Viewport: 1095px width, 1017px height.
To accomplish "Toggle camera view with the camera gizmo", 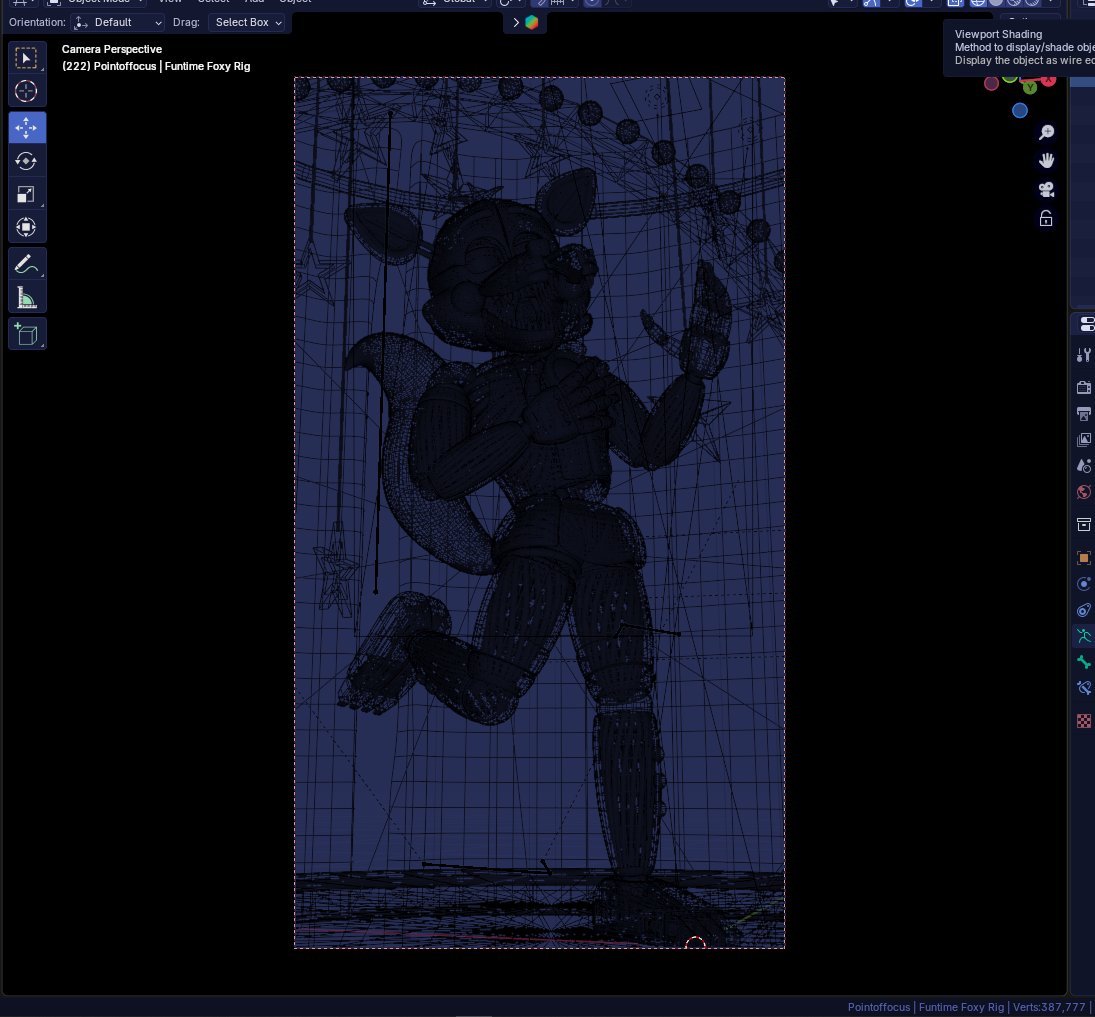I will (1046, 190).
